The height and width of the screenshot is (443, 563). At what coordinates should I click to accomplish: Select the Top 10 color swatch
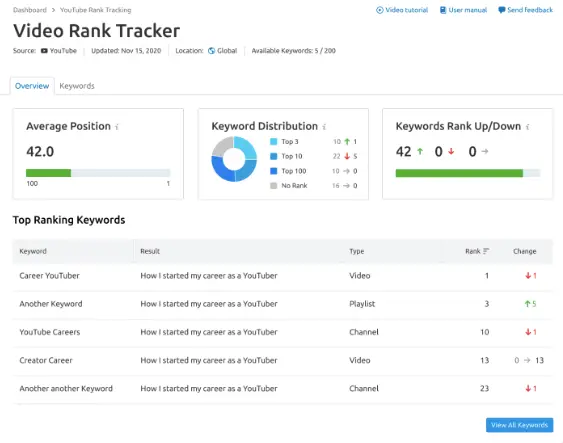[x=274, y=156]
